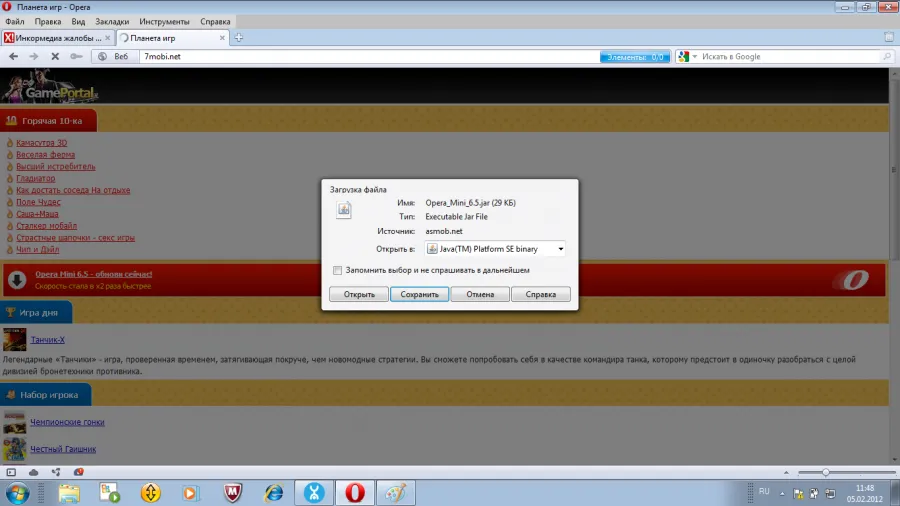900x506 pixels.
Task: Open the Сталкер мобайл link
Action: tap(46, 226)
